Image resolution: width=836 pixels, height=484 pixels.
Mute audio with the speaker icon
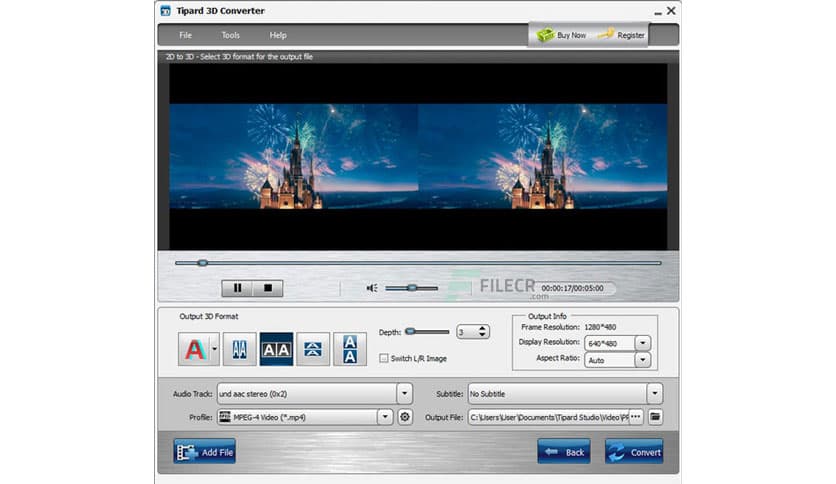(372, 288)
